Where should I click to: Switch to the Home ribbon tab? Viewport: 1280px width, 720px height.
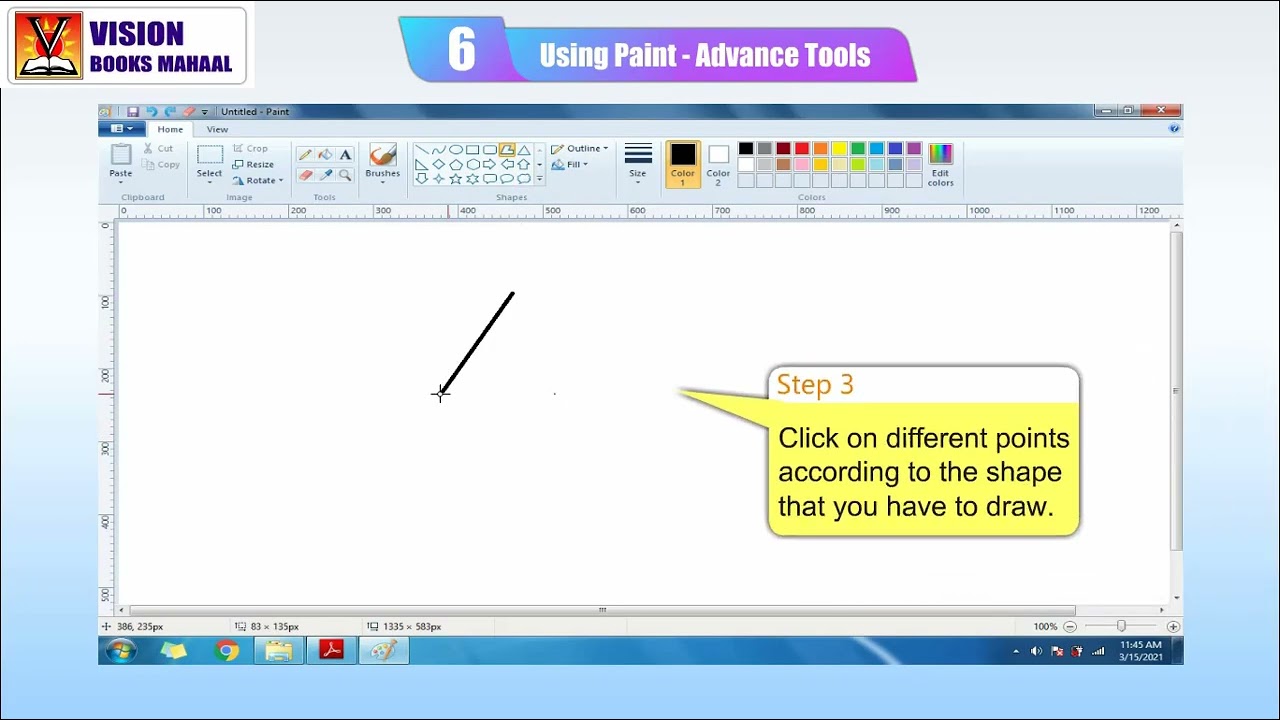tap(170, 129)
